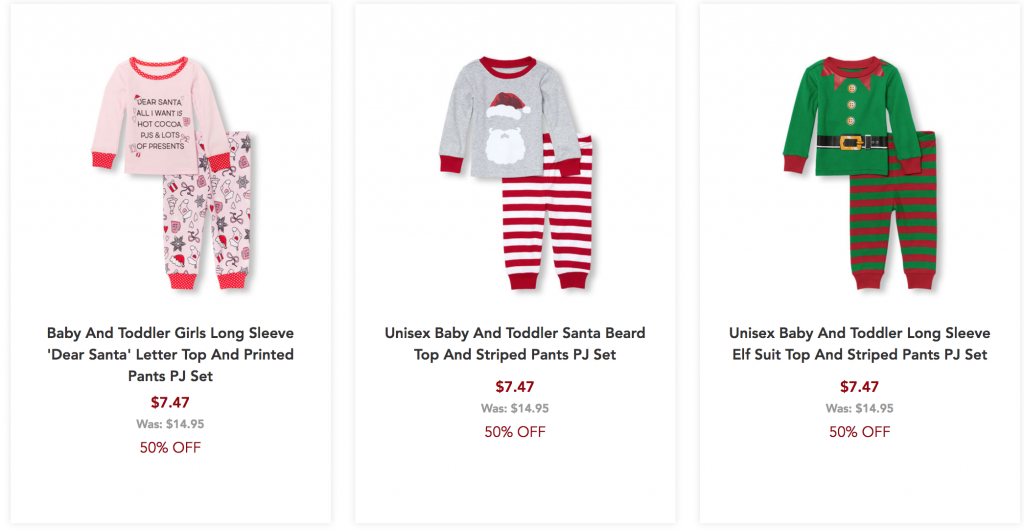Open the gray Santa Beard pajama image
The image size is (1024, 532).
pyautogui.click(x=516, y=172)
